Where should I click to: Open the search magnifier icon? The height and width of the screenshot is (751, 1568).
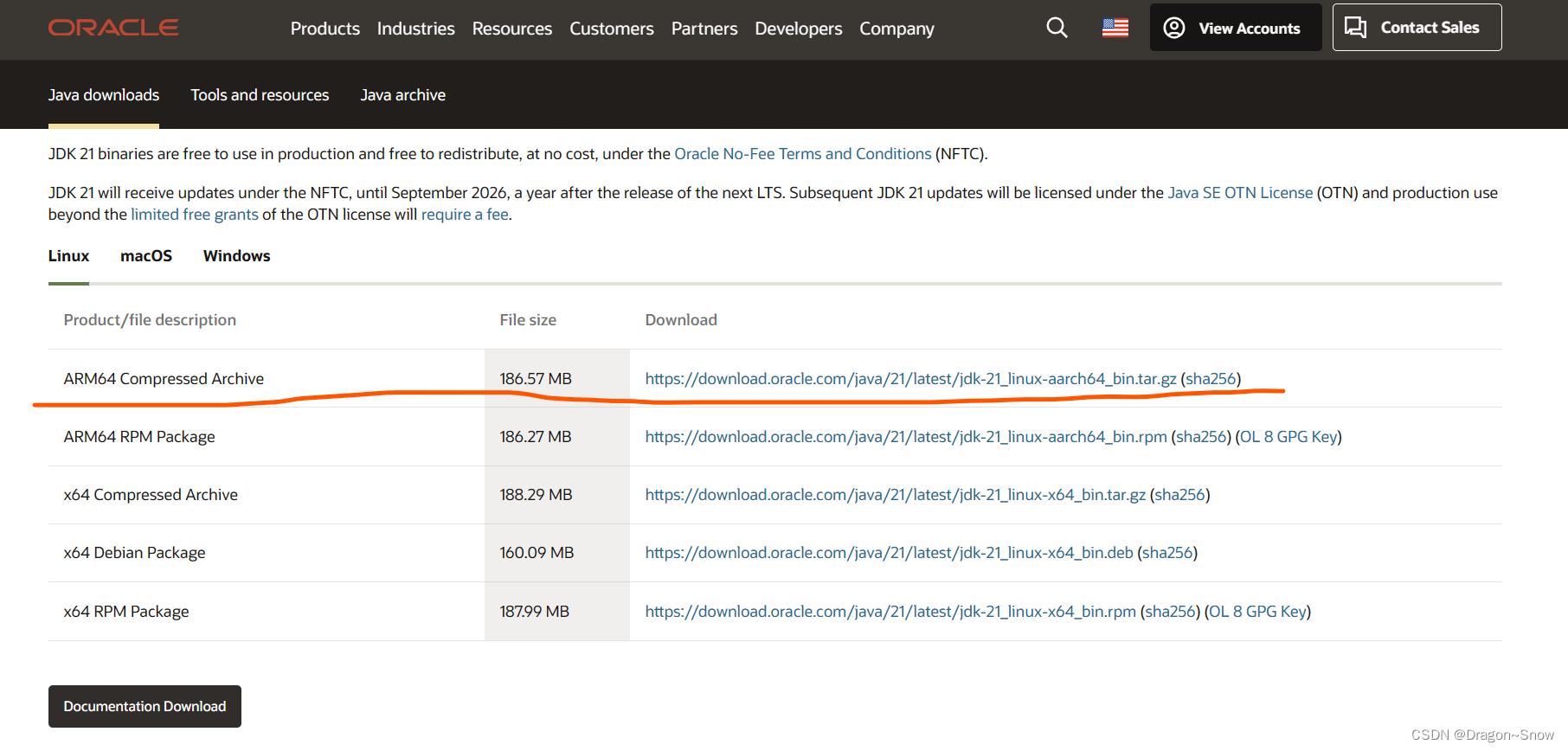click(x=1057, y=28)
